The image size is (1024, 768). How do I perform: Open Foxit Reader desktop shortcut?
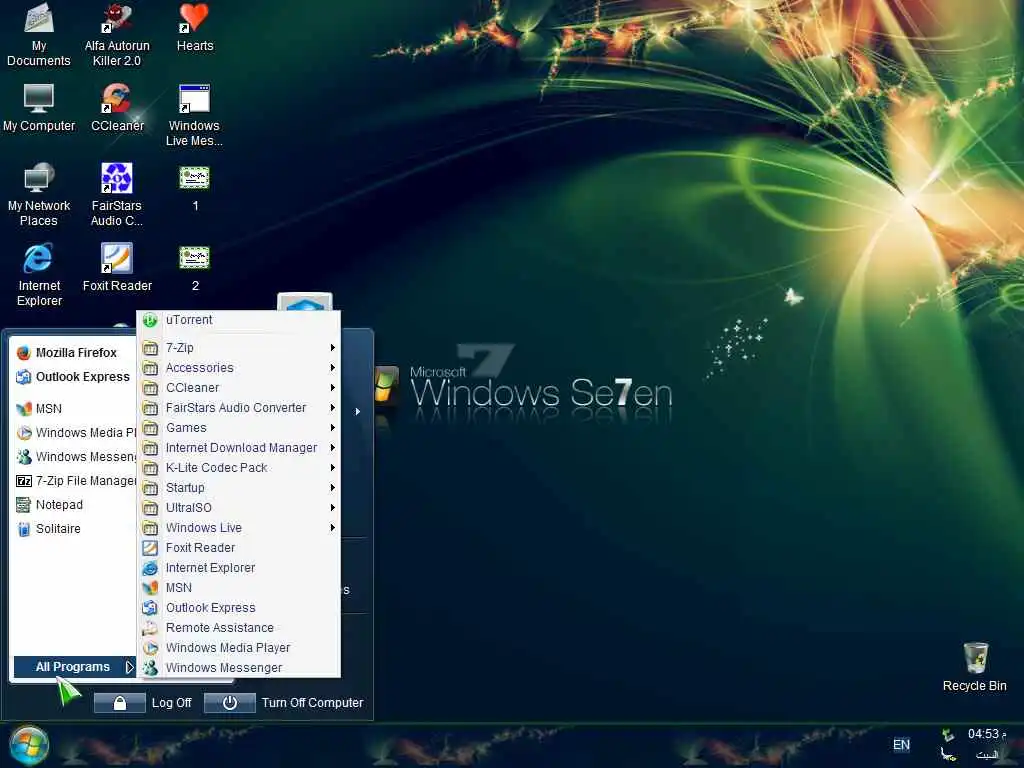(x=117, y=268)
